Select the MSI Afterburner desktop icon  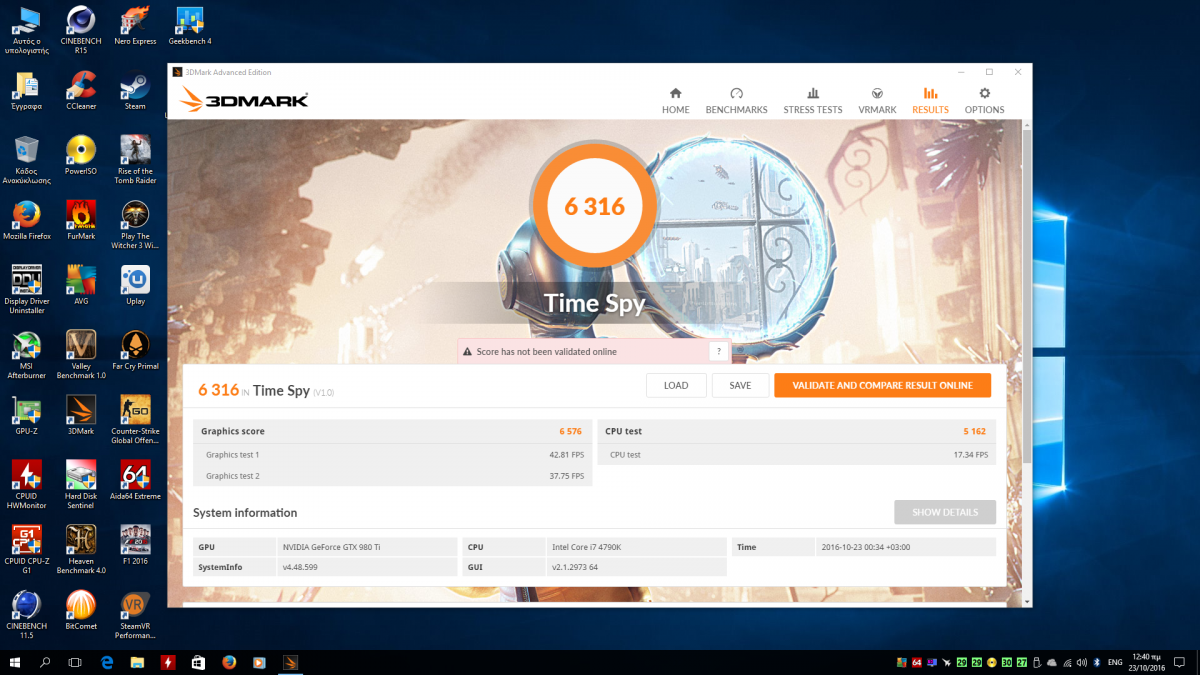click(27, 355)
